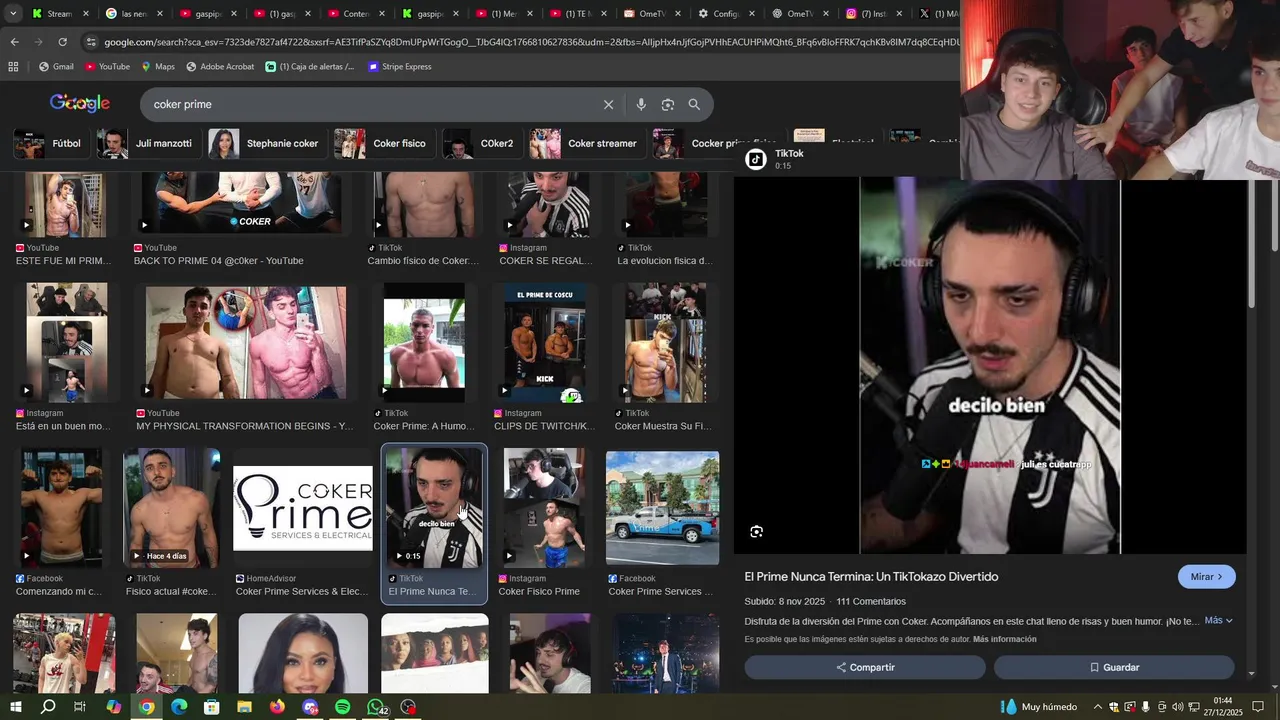Open the site information icon in the address bar
This screenshot has width=1280, height=720.
91,42
